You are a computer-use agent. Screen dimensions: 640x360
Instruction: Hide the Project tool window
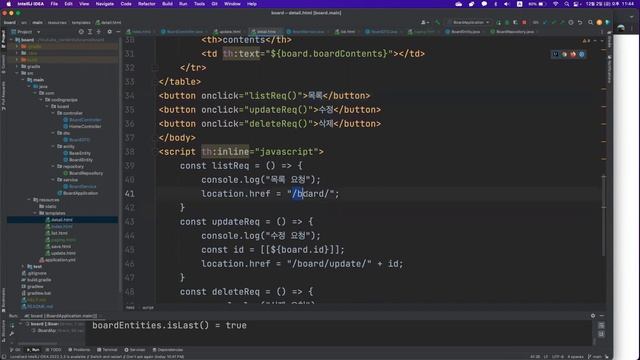coord(118,31)
